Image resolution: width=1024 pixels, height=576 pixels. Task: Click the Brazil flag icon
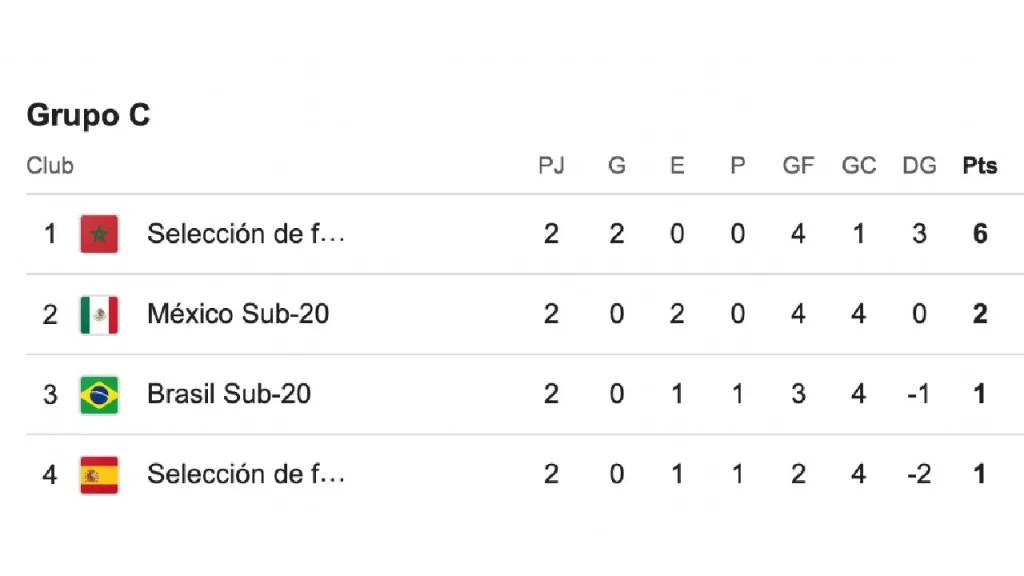pyautogui.click(x=99, y=394)
